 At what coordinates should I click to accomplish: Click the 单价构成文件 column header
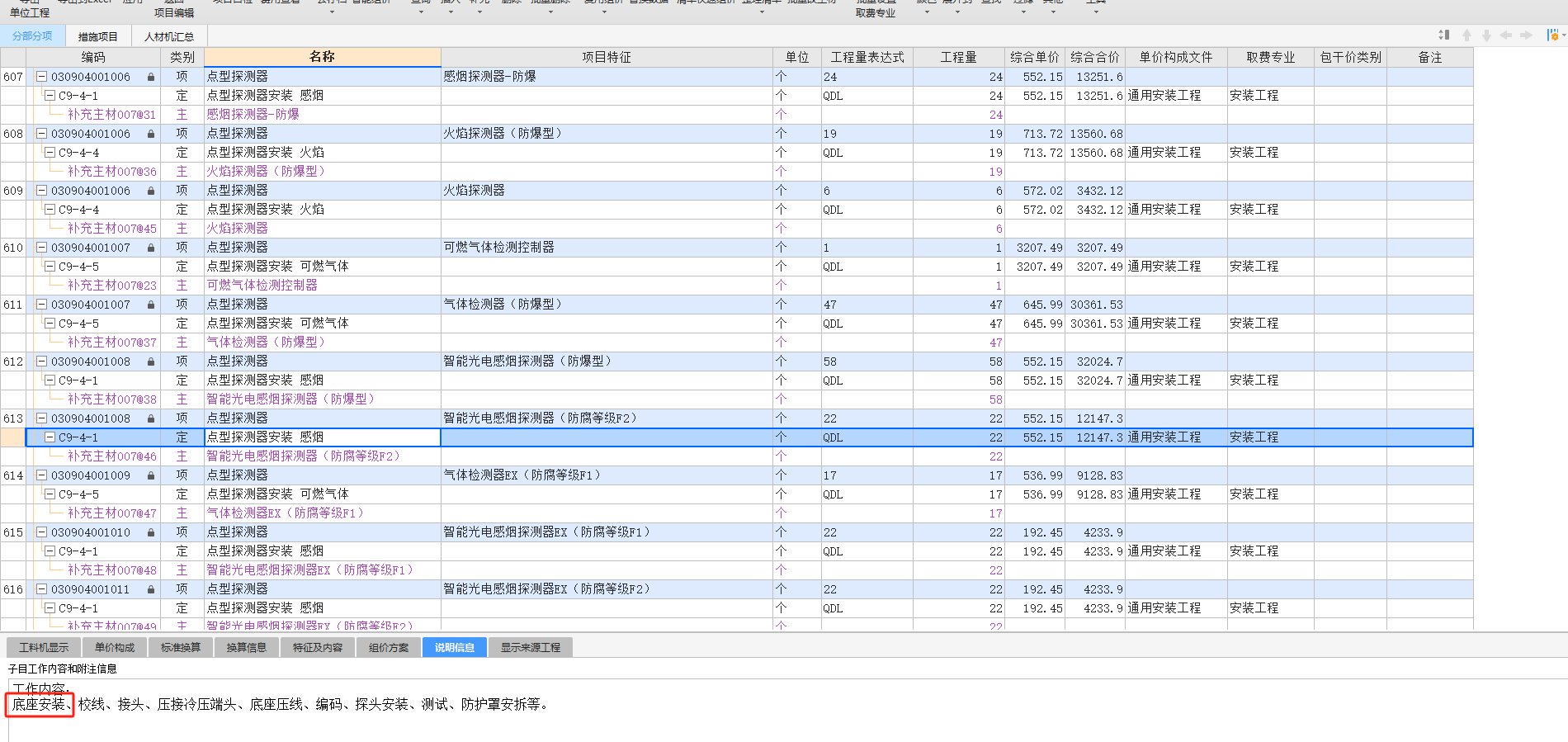pos(1176,57)
